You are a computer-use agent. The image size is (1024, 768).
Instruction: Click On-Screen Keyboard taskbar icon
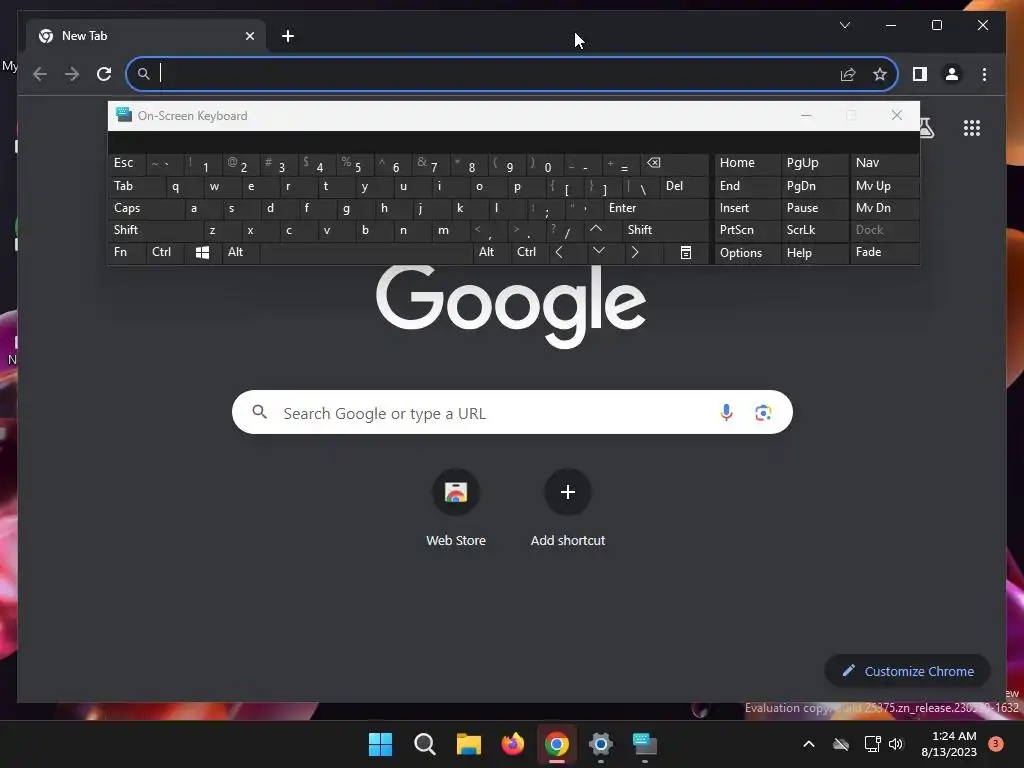645,744
